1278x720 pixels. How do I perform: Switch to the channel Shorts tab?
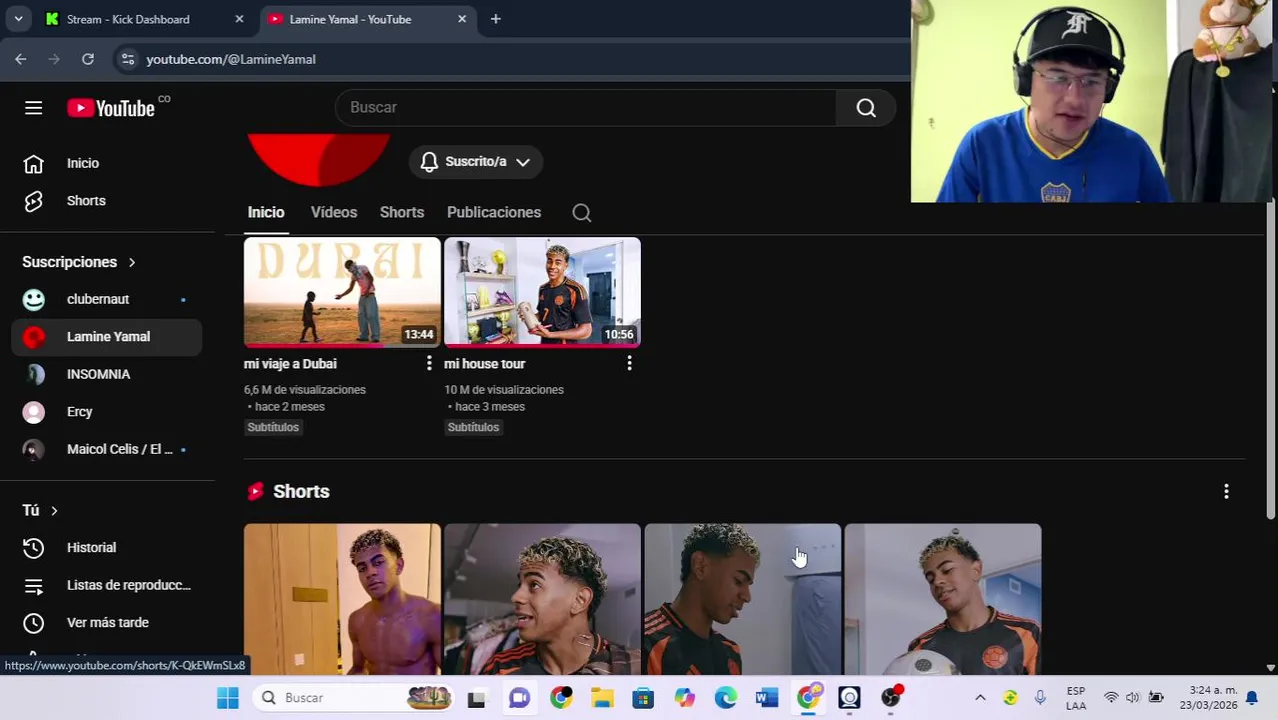[x=402, y=212]
